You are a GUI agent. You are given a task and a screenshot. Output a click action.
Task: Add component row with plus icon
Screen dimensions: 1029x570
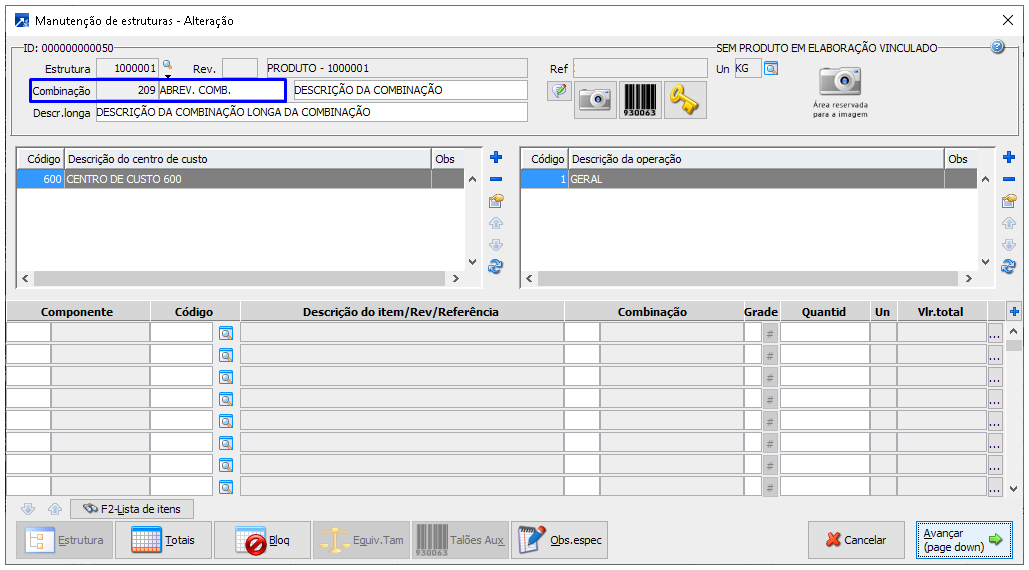coord(1014,312)
